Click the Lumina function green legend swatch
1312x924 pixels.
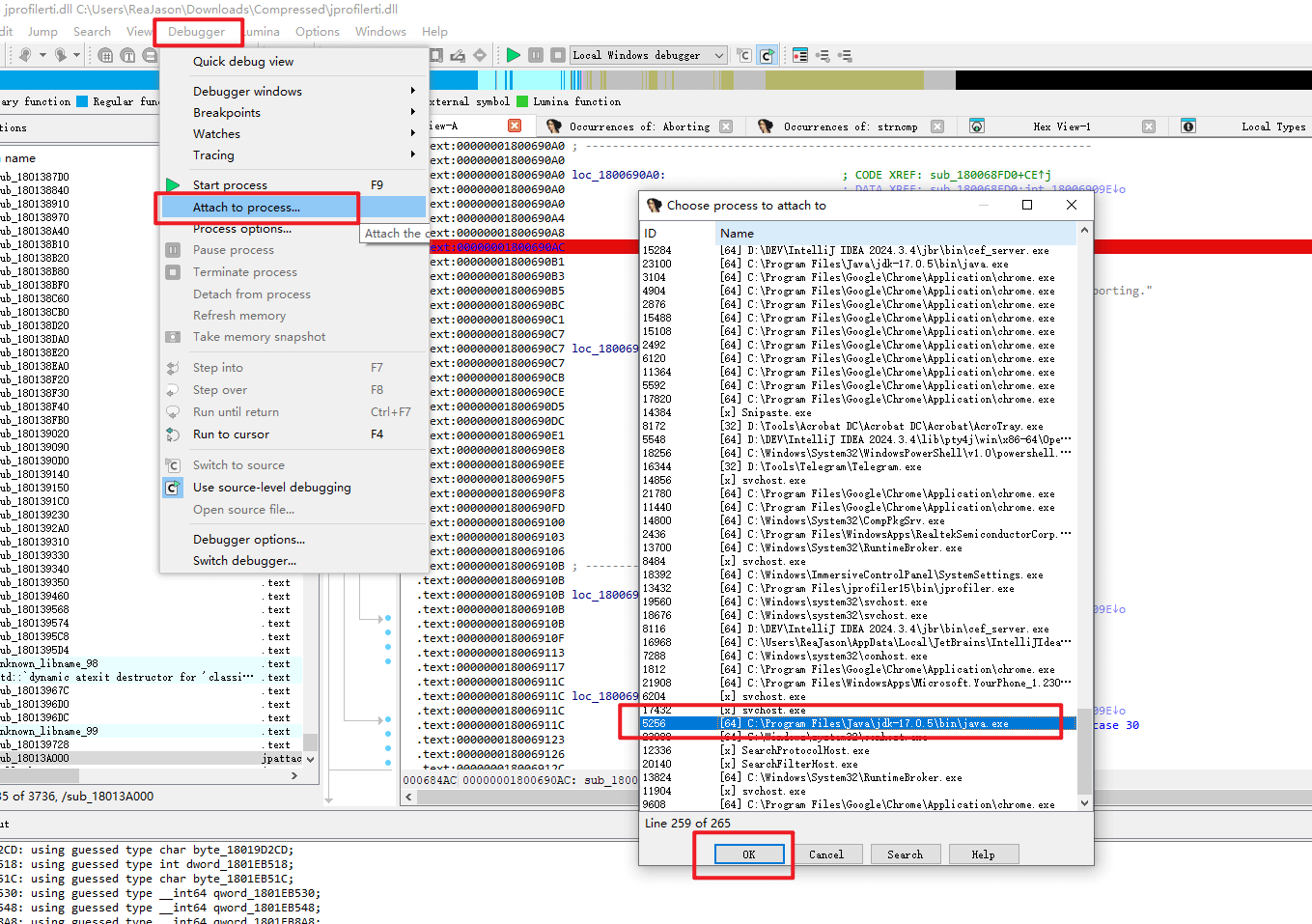click(522, 101)
